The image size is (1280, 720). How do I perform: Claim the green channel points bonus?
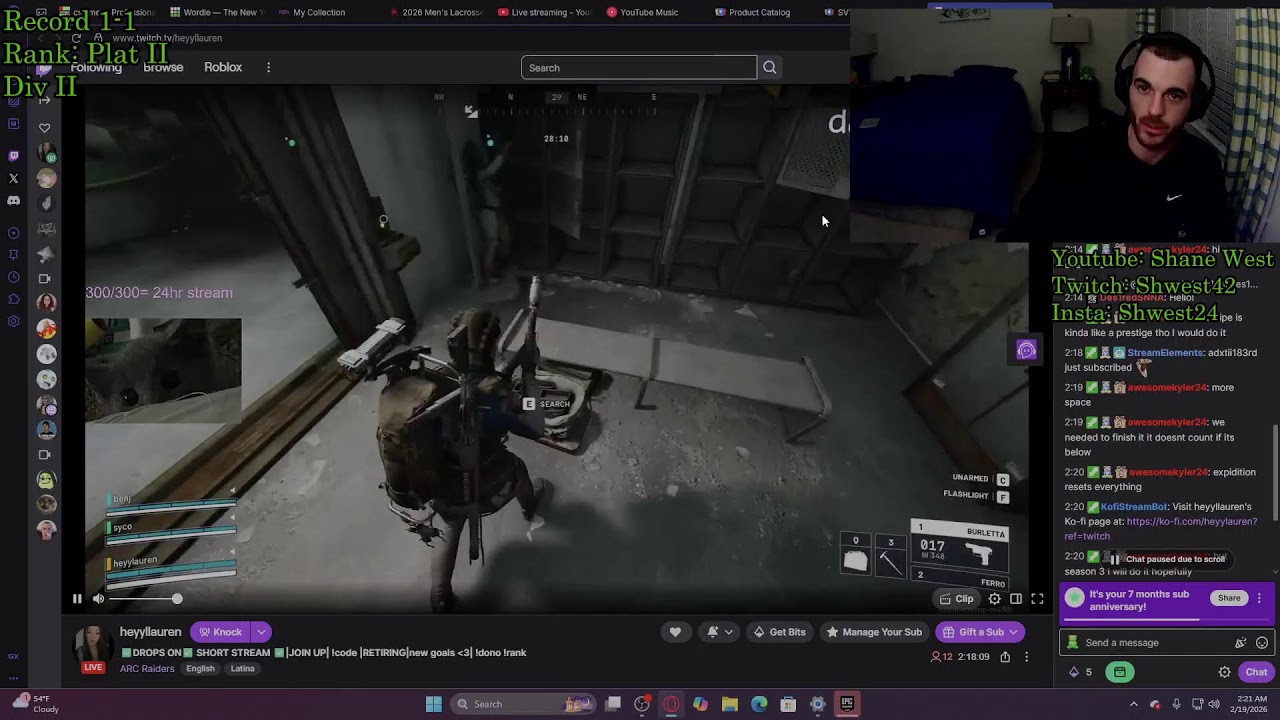[x=1119, y=672]
